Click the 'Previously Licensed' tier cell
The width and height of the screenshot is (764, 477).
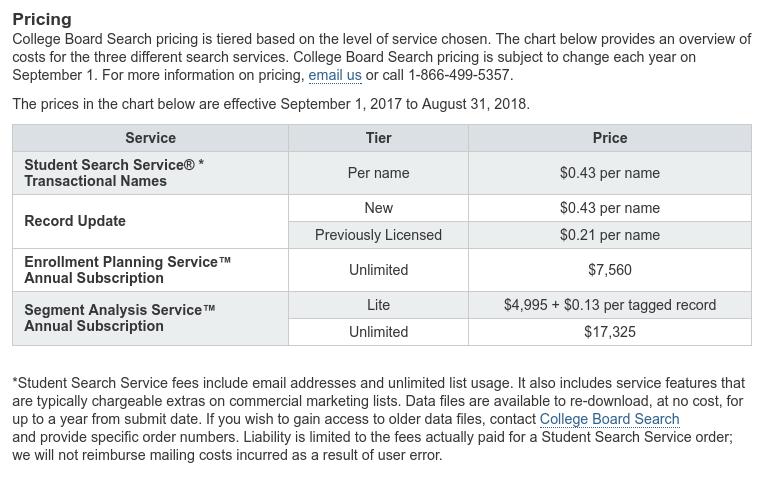click(x=379, y=235)
